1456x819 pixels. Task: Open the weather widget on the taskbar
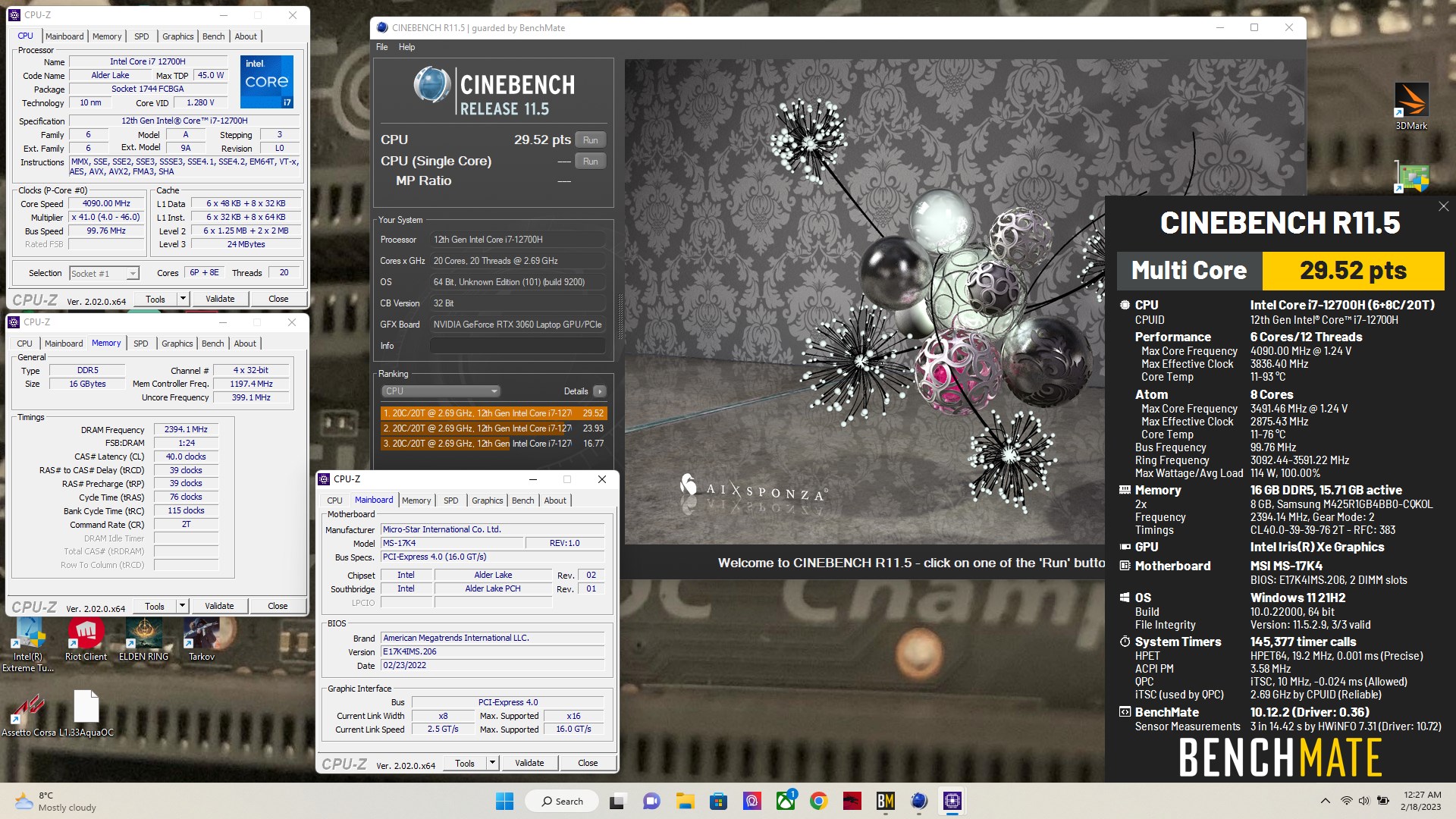pos(56,801)
